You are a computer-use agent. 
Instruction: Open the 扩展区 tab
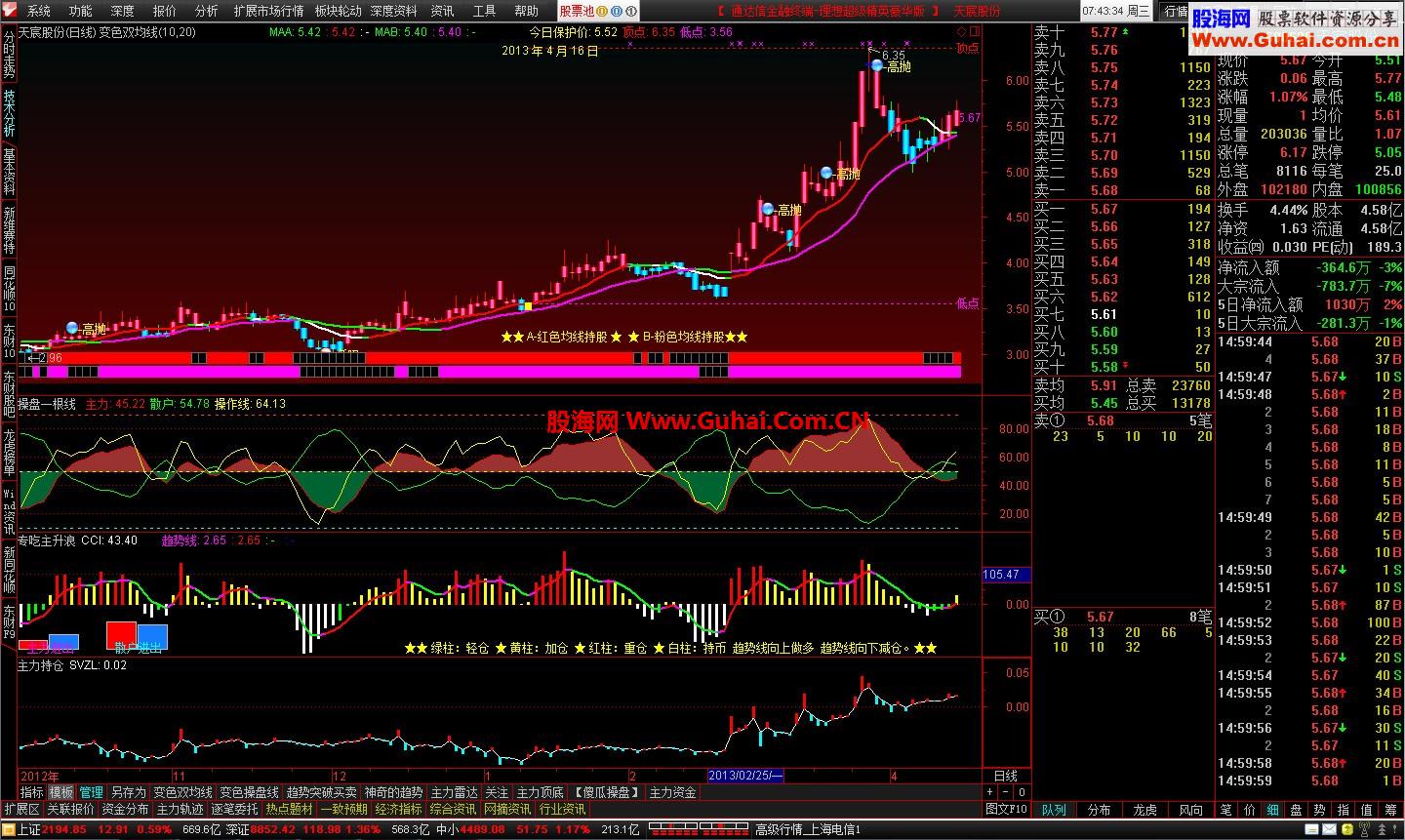click(21, 809)
